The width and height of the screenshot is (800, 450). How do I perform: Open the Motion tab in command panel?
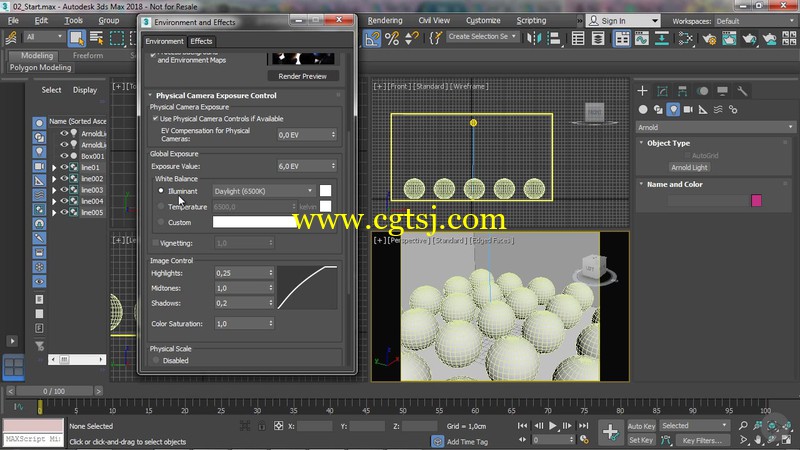(703, 91)
